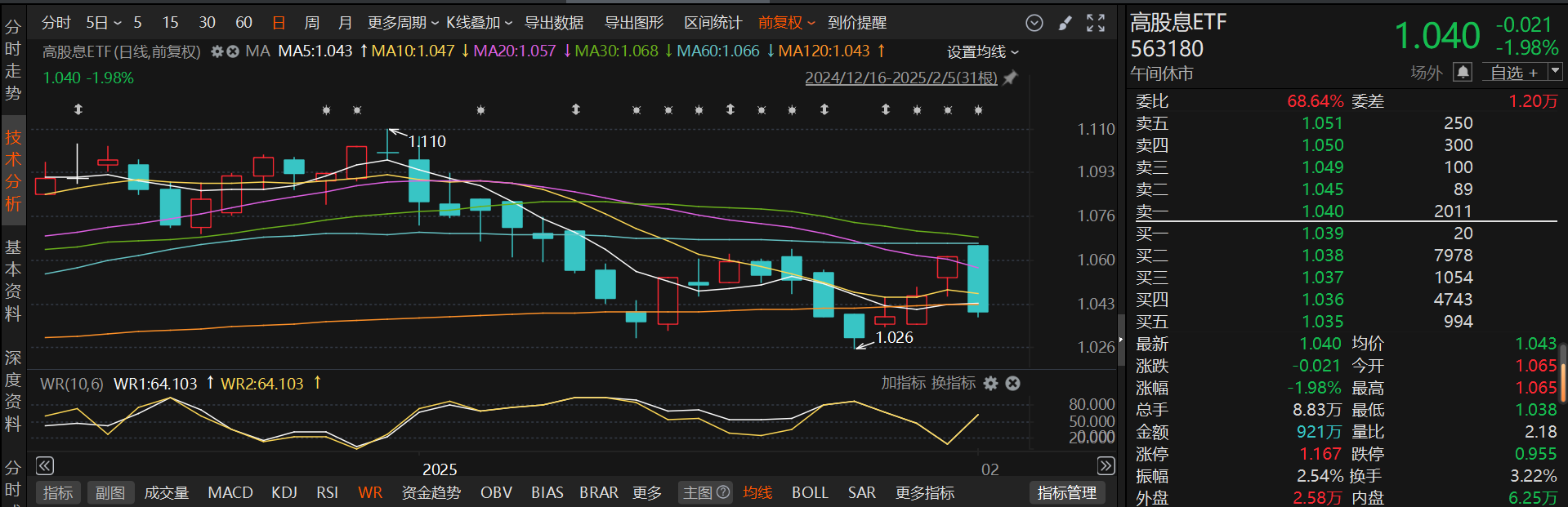Open 分时走势 sidebar tab
The width and height of the screenshot is (1568, 507).
tap(13, 60)
